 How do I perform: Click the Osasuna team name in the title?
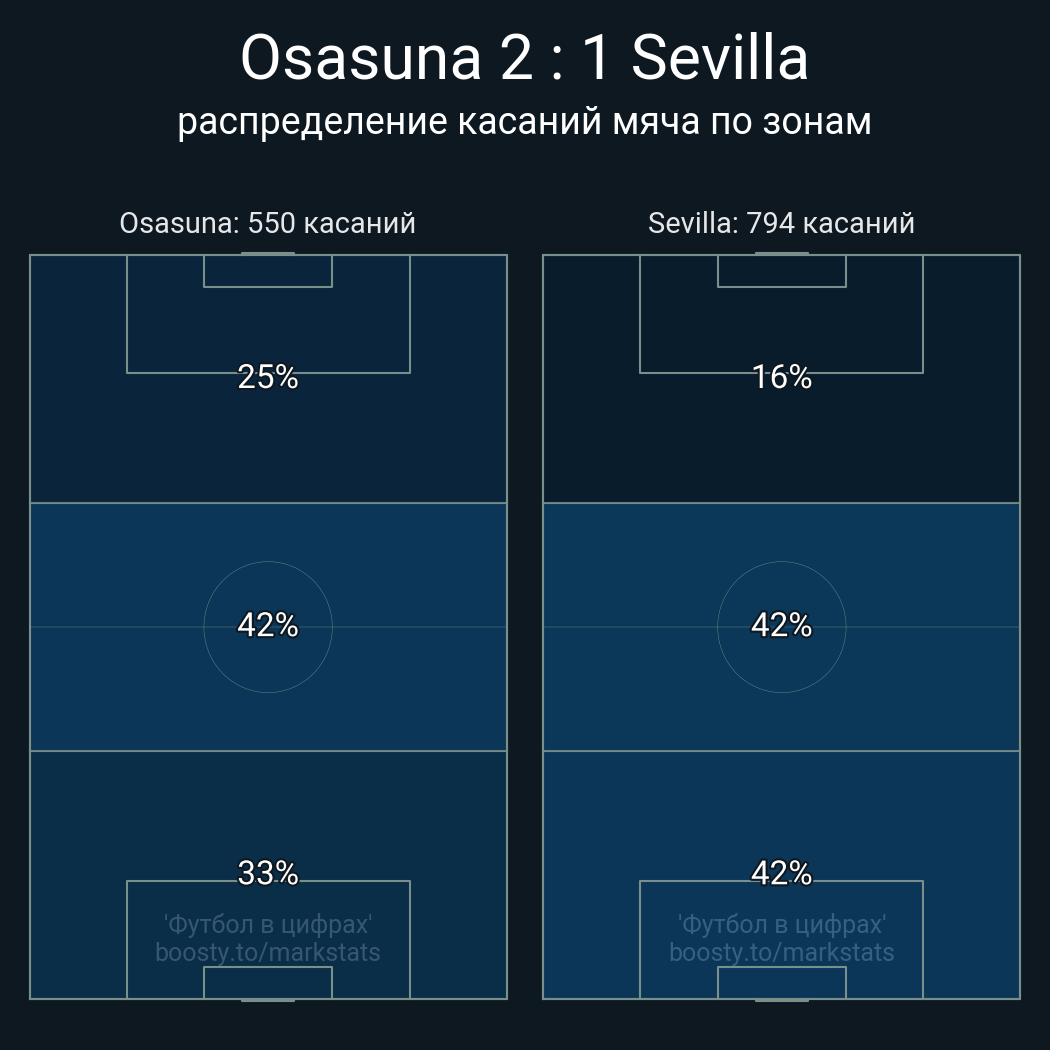pos(361,59)
